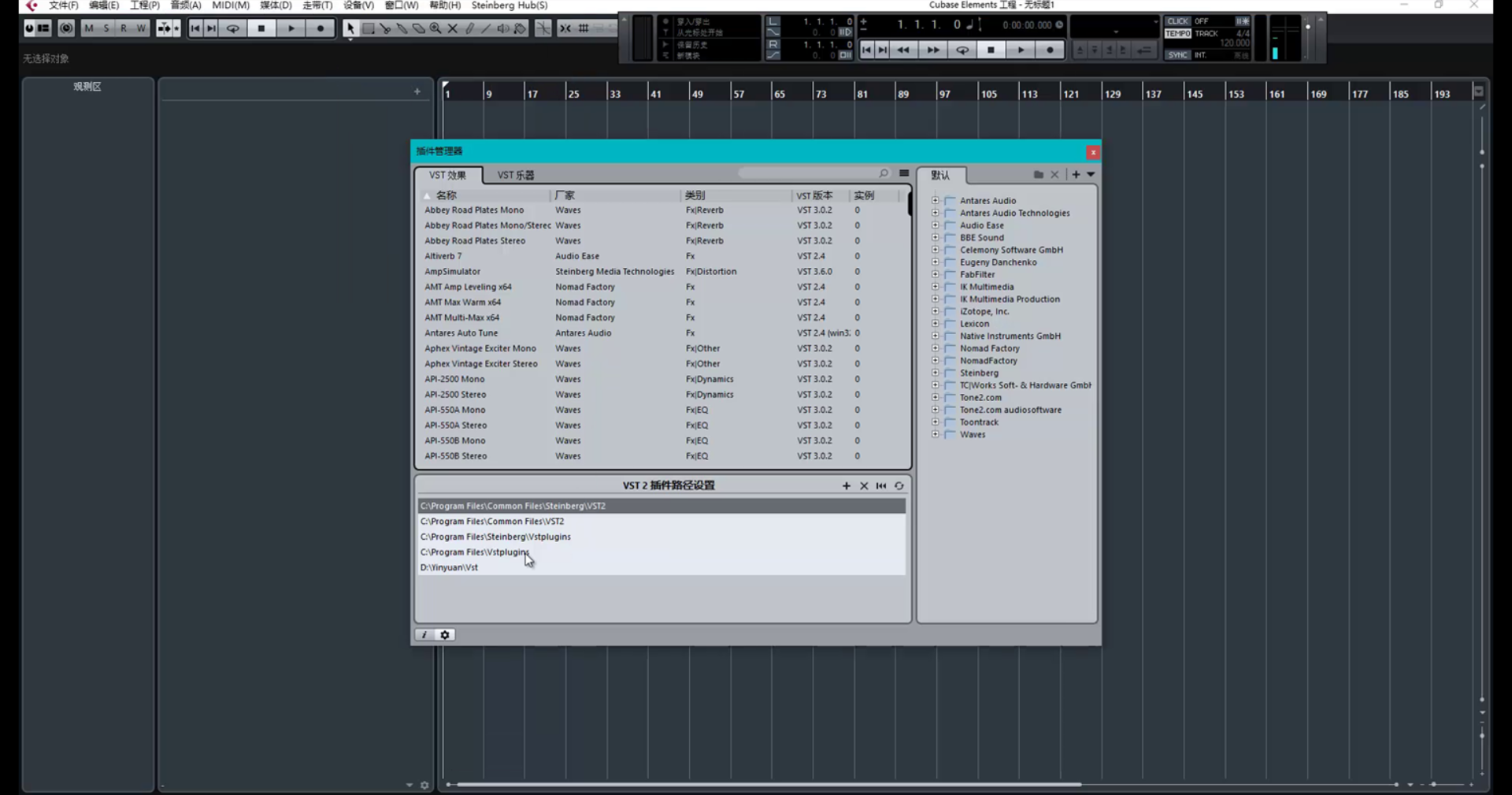Click the main toolbar Record button

tap(321, 28)
